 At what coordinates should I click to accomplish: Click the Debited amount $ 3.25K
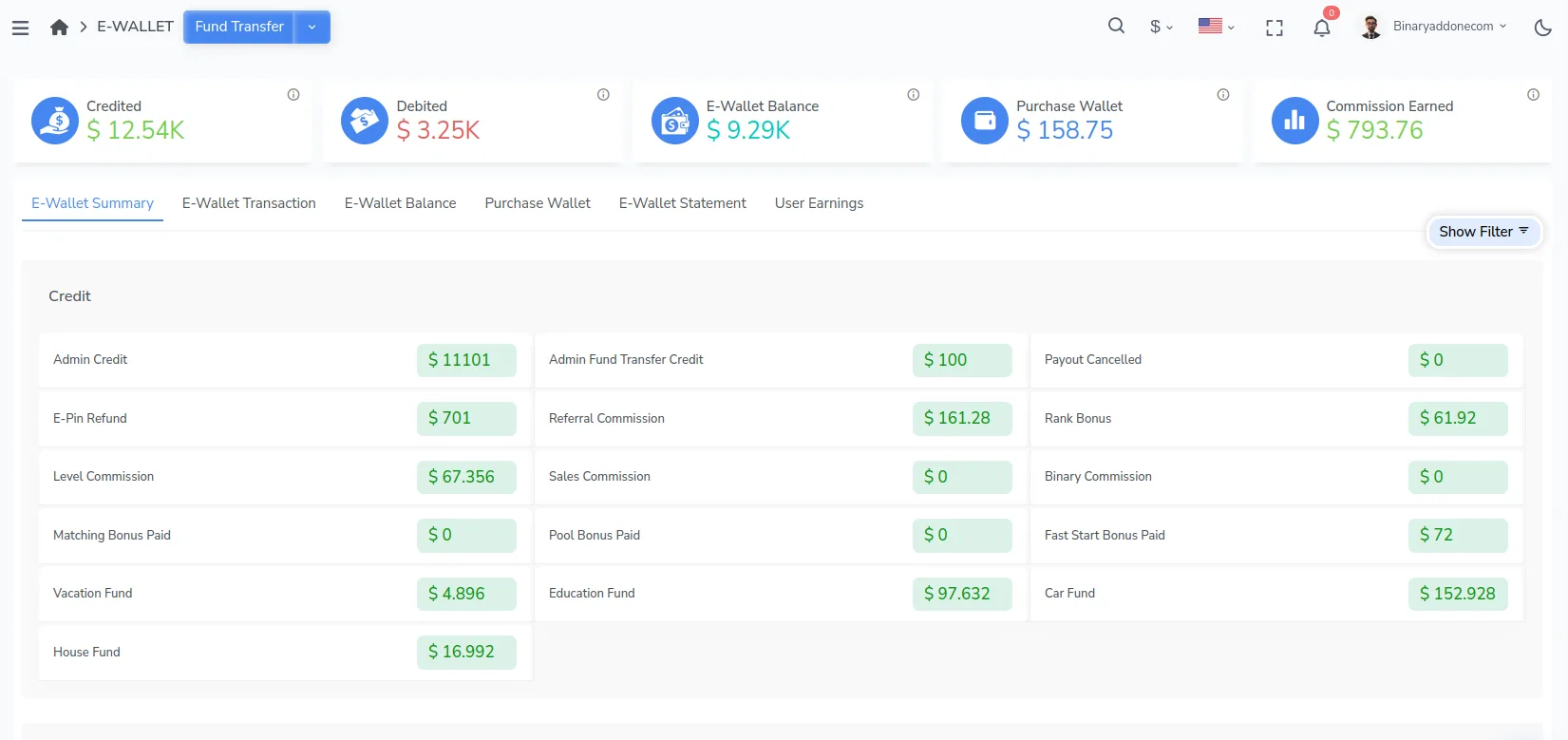[438, 130]
